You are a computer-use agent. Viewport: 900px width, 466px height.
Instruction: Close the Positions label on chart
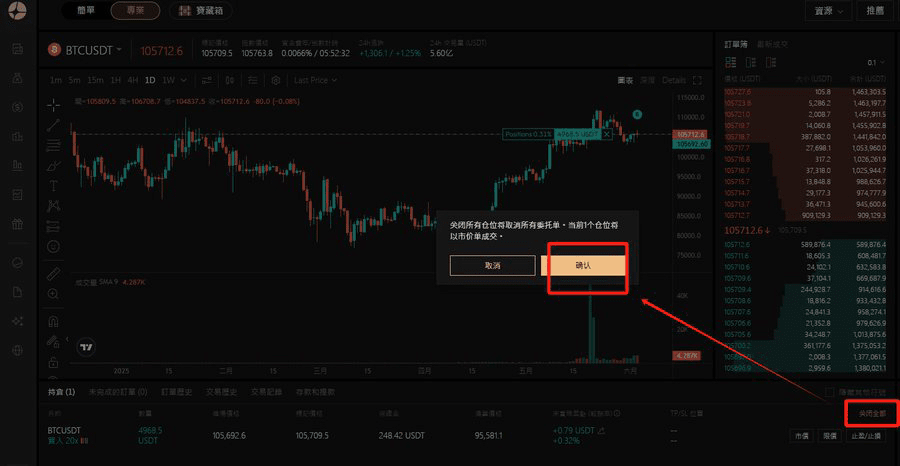point(606,133)
